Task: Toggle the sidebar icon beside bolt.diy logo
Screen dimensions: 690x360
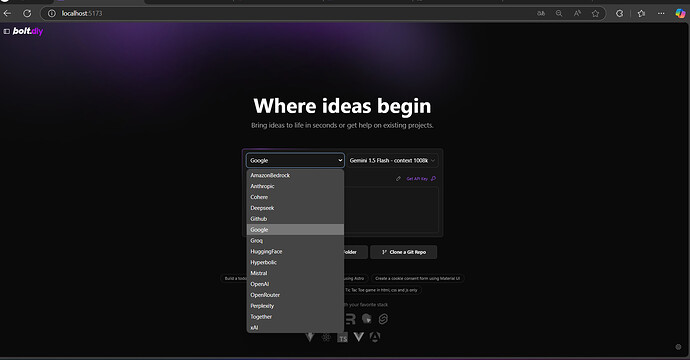Action: (7, 31)
